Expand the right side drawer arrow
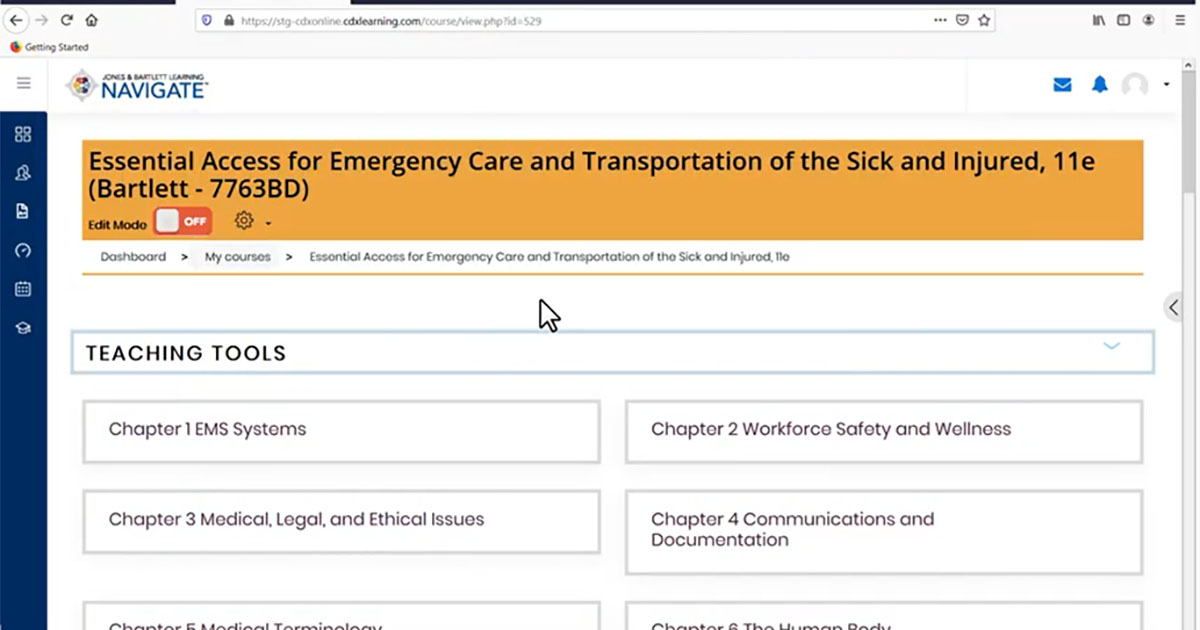The image size is (1200, 630). (1174, 308)
